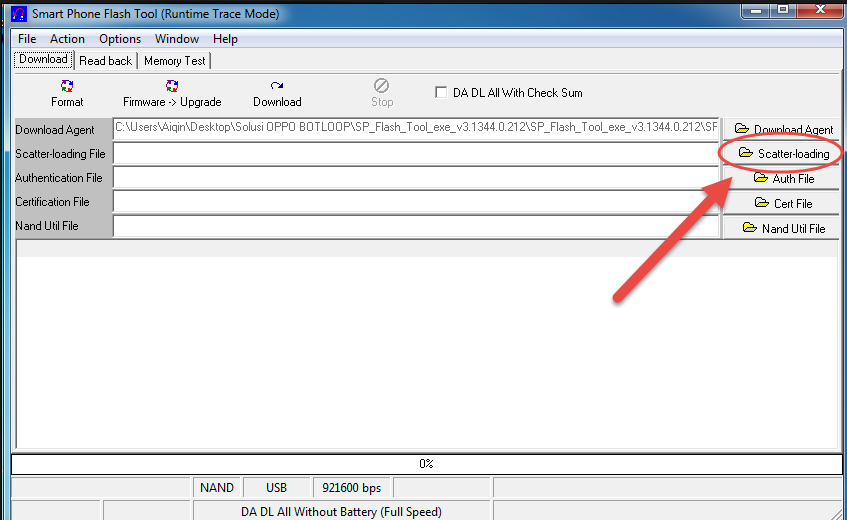Click the Format toolbar icon
Viewport: 847px width, 520px height.
pyautogui.click(x=67, y=86)
